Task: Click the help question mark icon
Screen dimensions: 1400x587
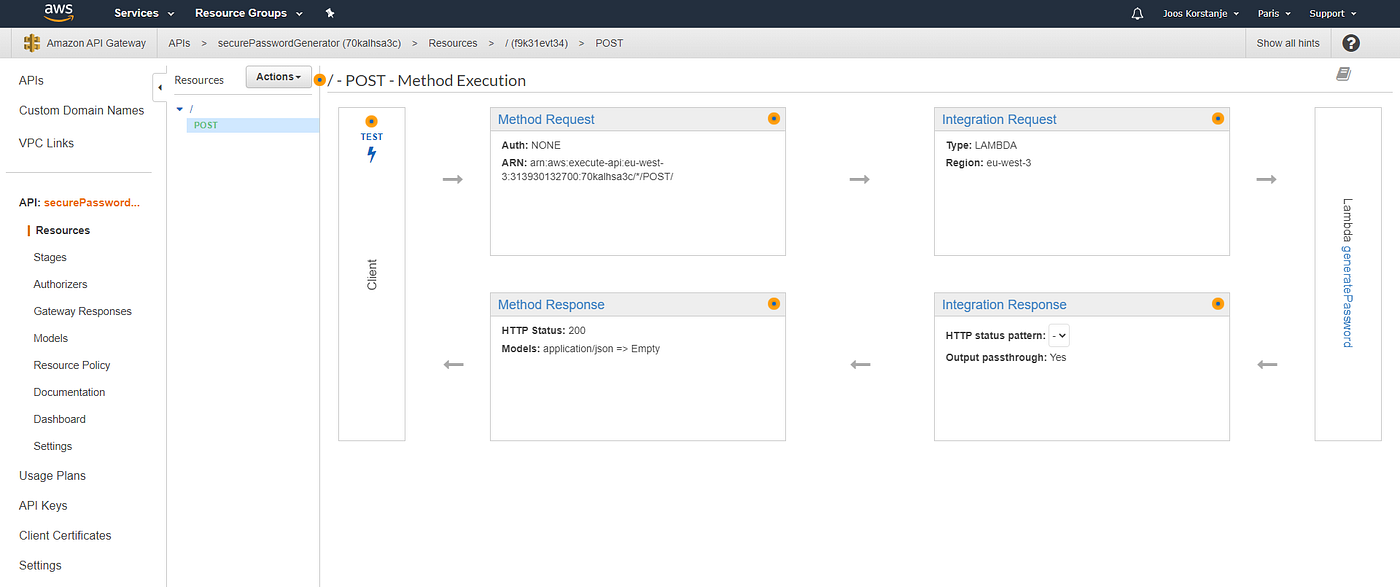Action: click(1351, 43)
